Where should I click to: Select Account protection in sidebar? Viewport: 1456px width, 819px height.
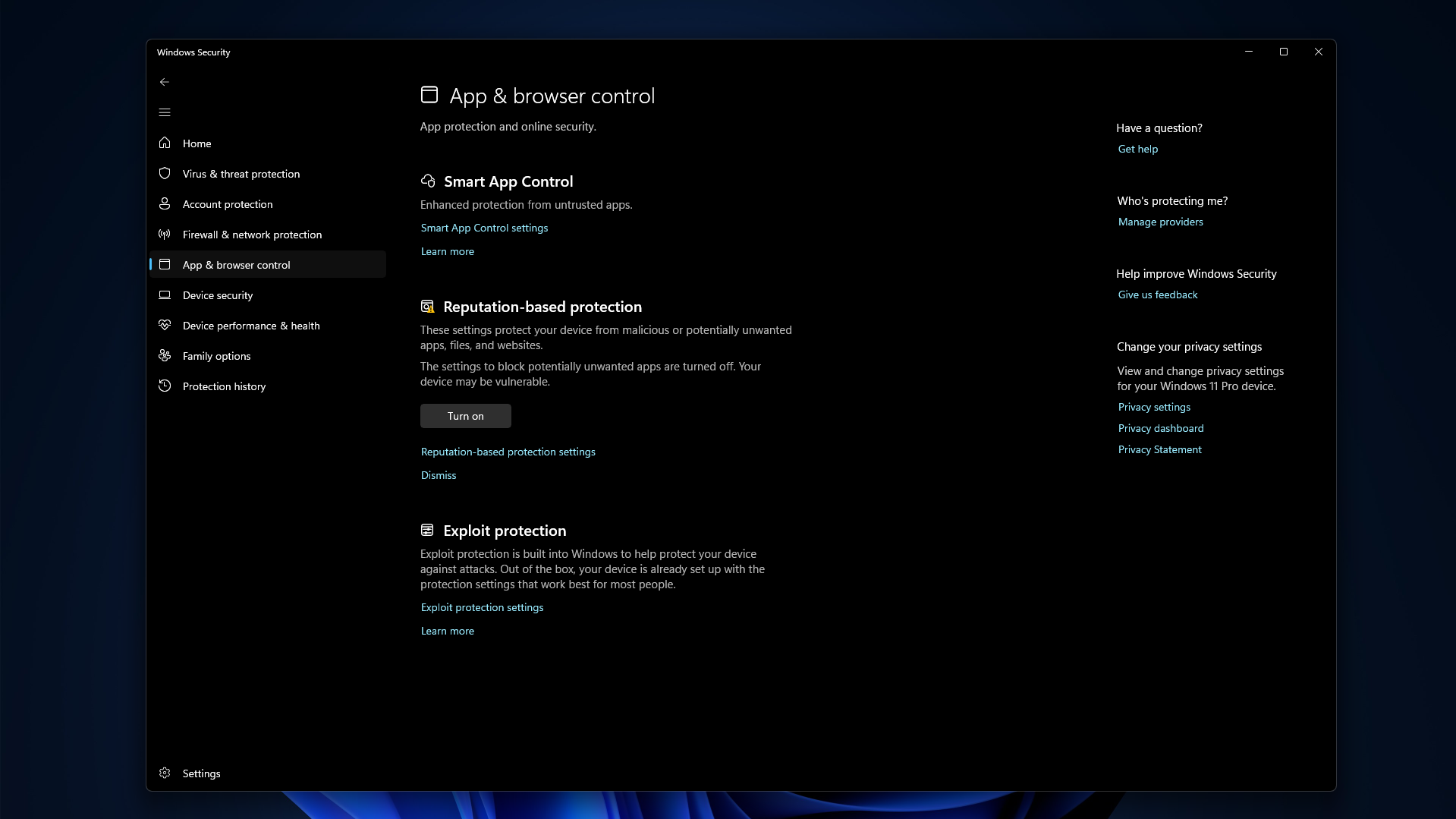tap(267, 203)
